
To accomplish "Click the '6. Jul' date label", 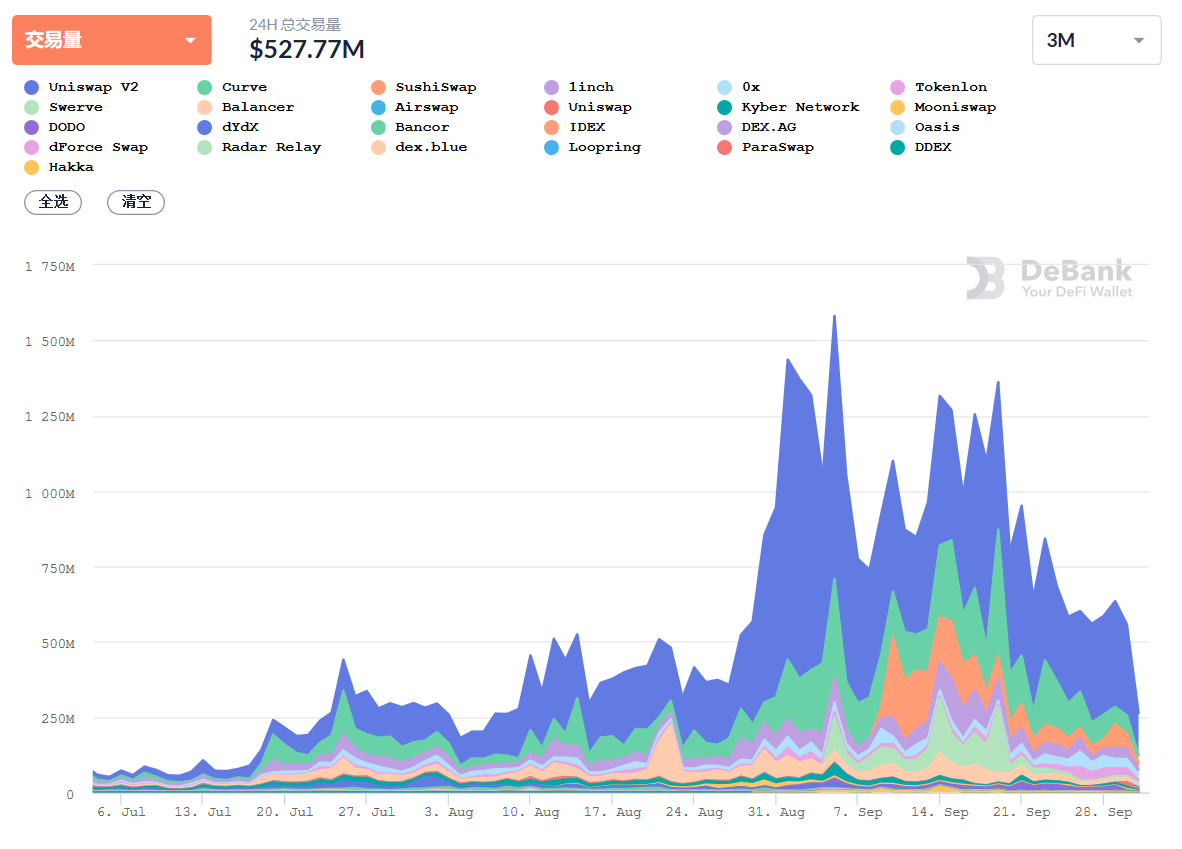I will tap(121, 812).
